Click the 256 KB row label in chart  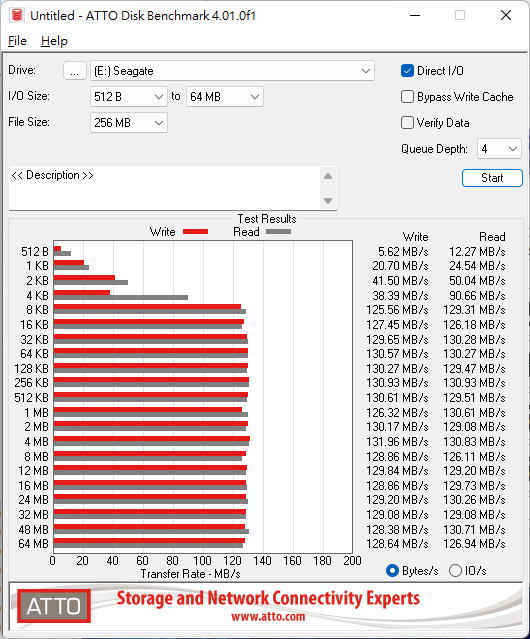pos(31,383)
